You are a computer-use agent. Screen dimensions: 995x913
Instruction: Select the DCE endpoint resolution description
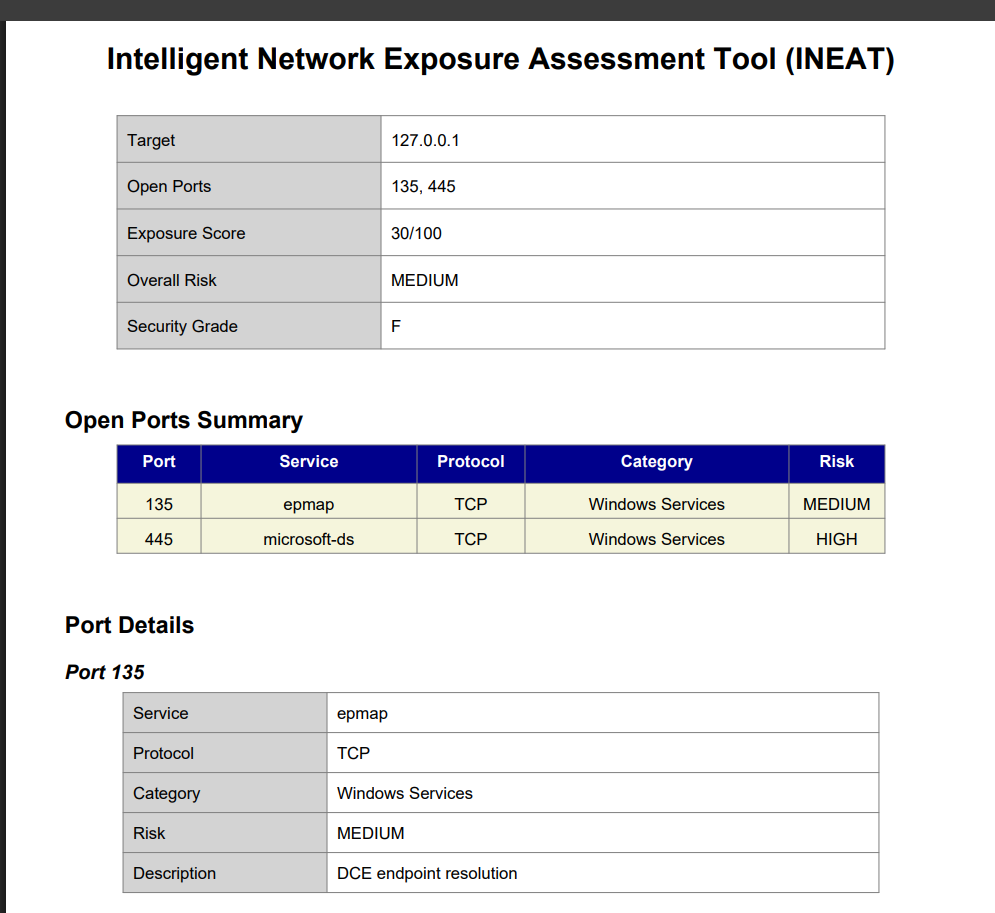(427, 873)
